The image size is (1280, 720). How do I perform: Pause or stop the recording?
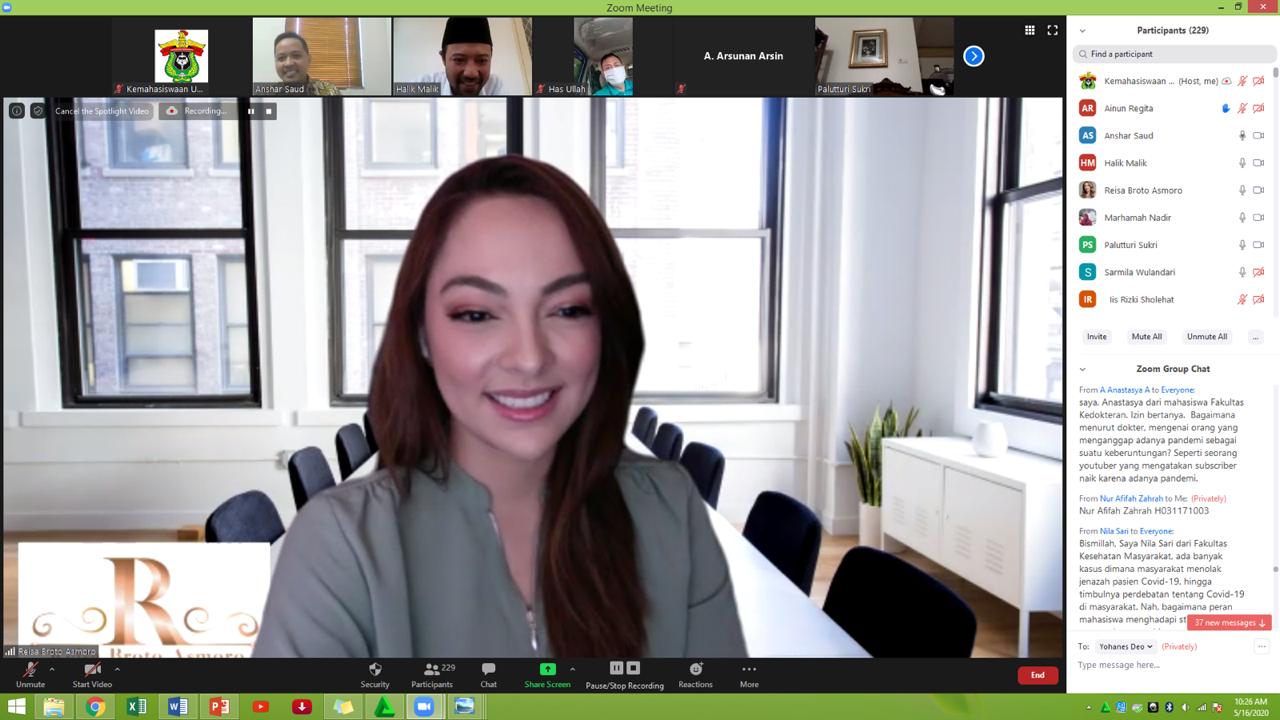(x=624, y=670)
